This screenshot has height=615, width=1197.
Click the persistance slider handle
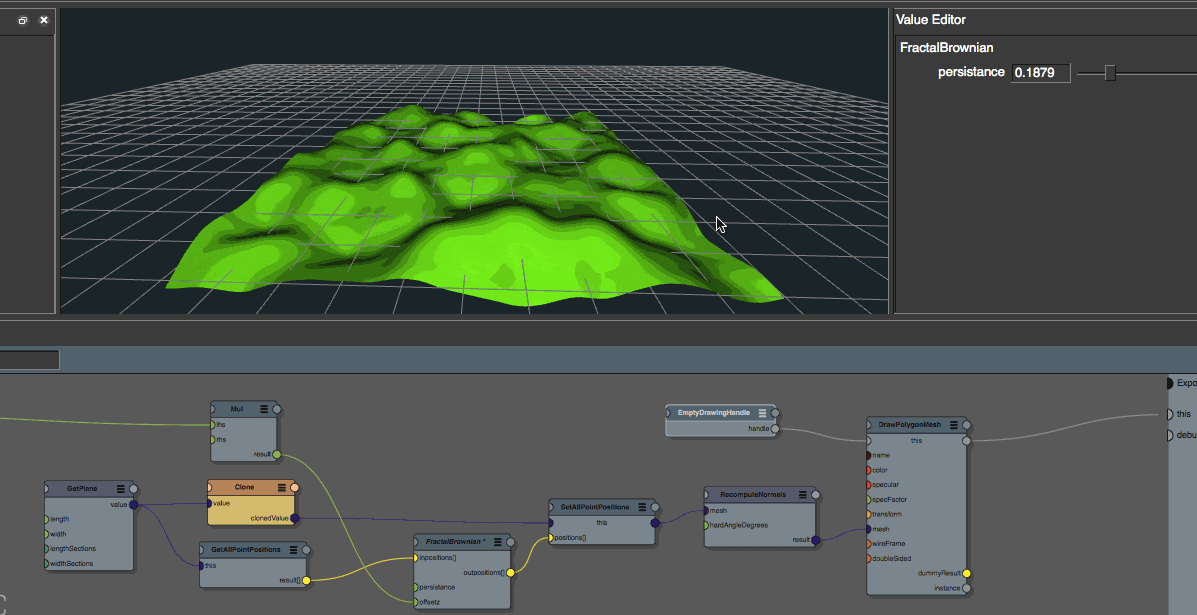coord(1110,72)
